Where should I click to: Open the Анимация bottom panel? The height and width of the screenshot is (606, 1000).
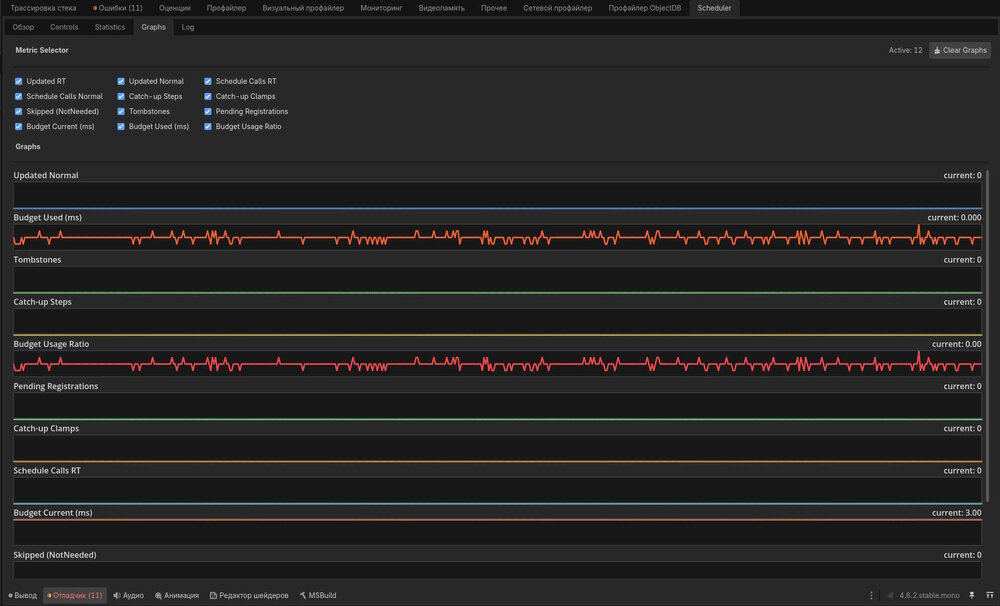point(177,595)
